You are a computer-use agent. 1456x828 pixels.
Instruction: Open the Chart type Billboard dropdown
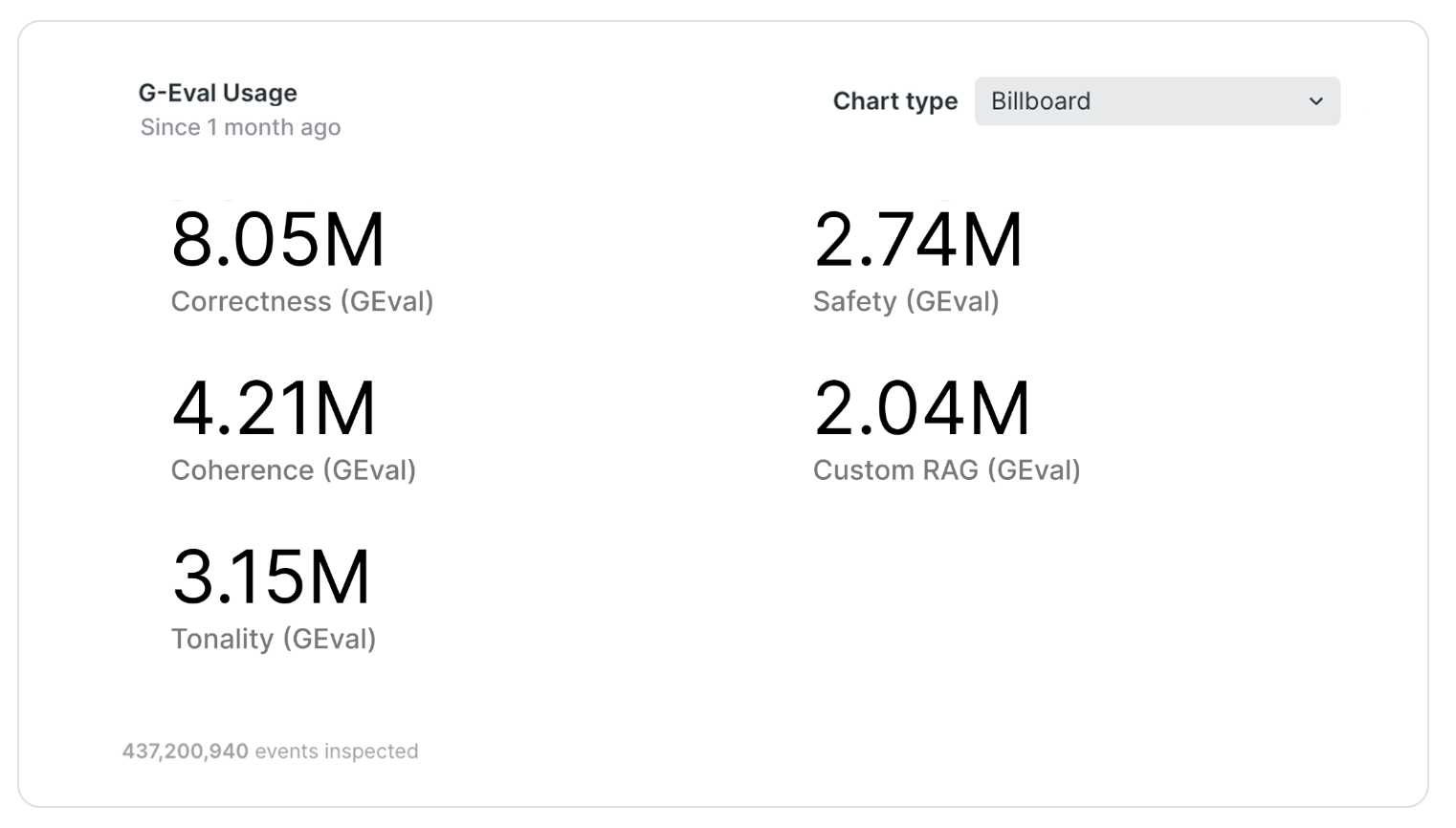1157,101
